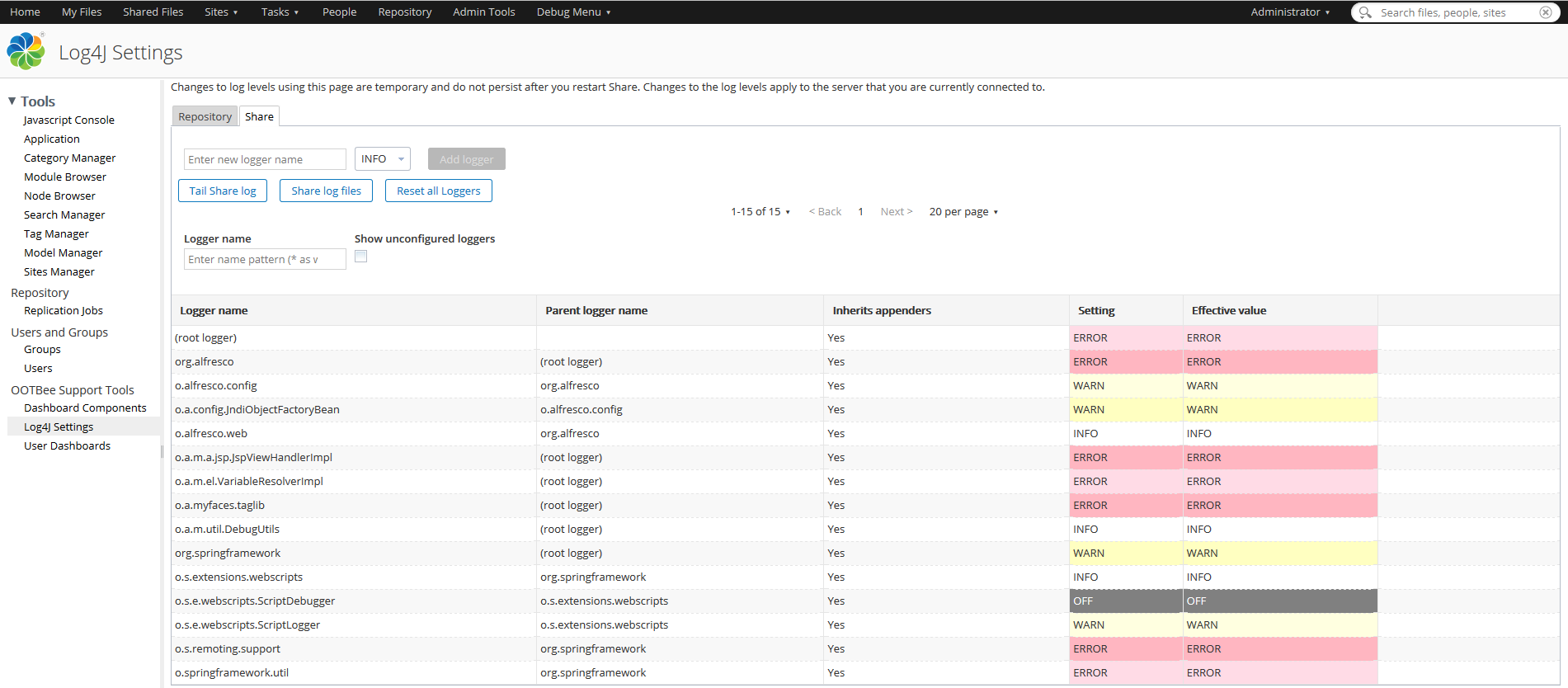Viewport: 1568px width, 688px height.
Task: Go to Home in top bar
Action: tap(25, 12)
